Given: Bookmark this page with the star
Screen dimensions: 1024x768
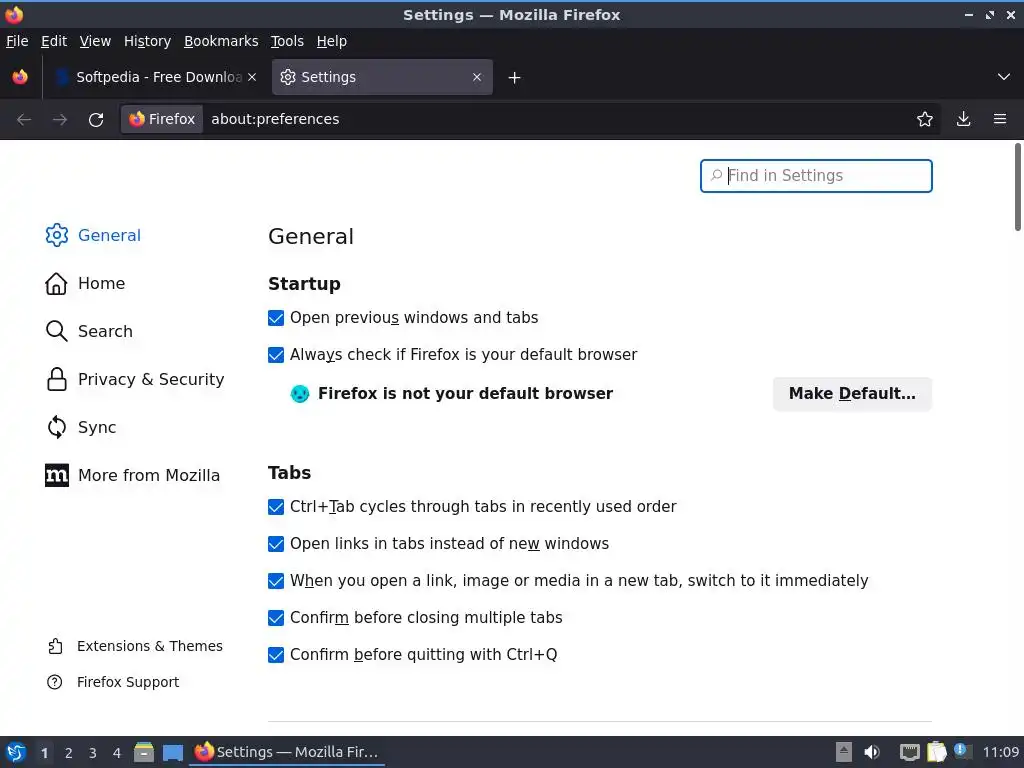Looking at the screenshot, I should [925, 119].
